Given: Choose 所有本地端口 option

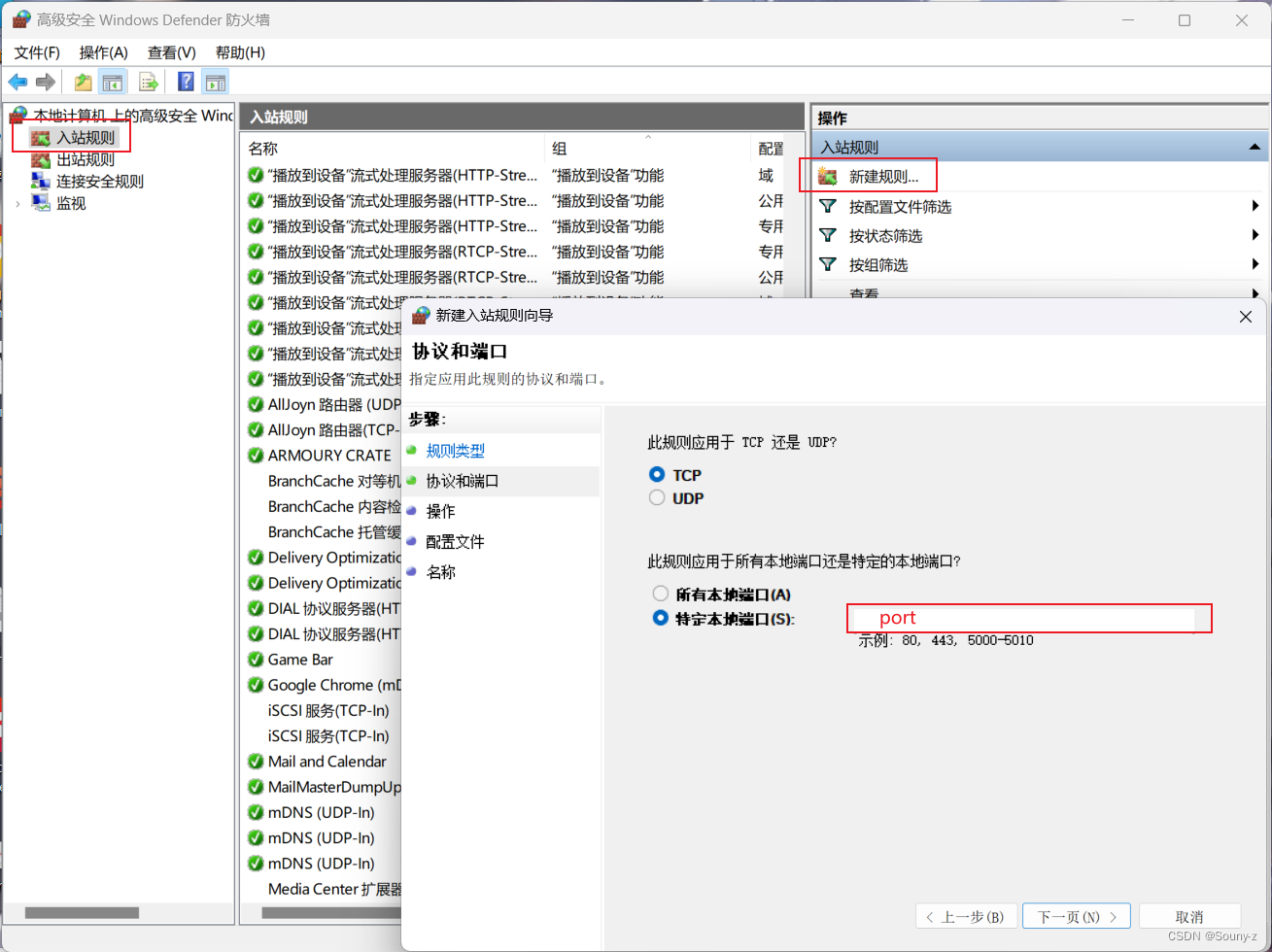Looking at the screenshot, I should point(661,593).
